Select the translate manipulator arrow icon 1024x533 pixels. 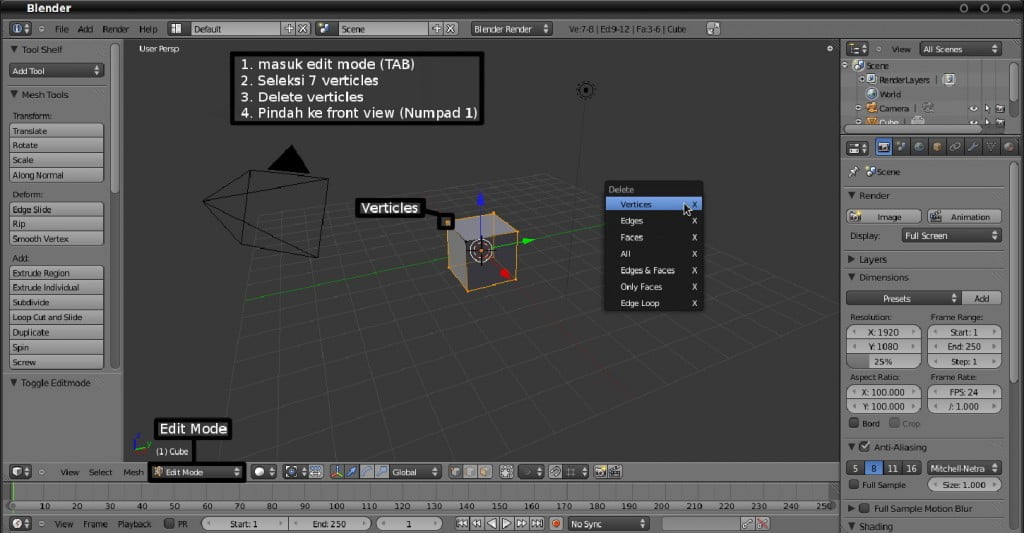352,472
